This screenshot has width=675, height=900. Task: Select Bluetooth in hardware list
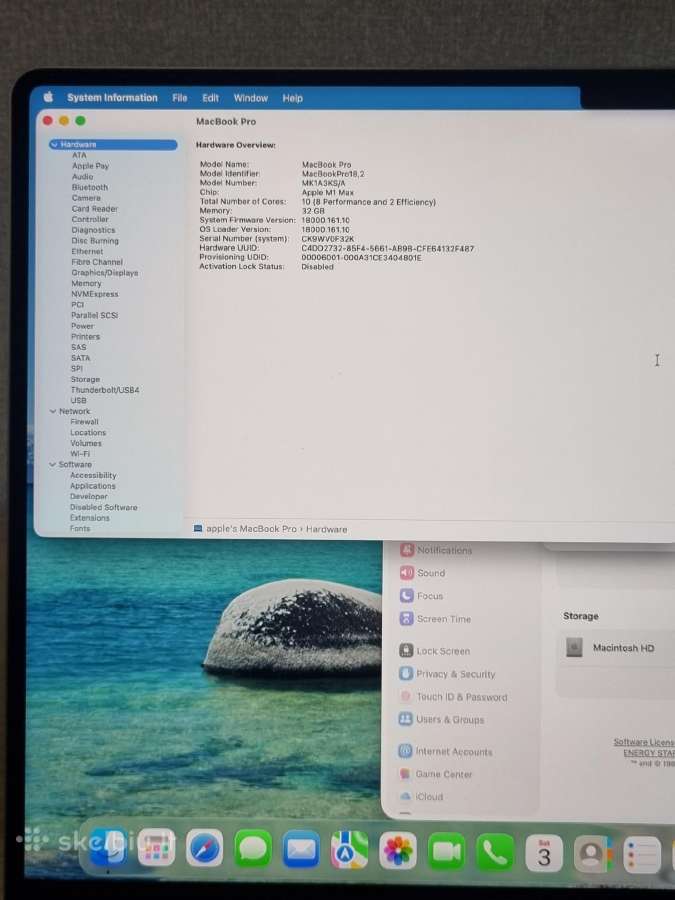(x=90, y=187)
